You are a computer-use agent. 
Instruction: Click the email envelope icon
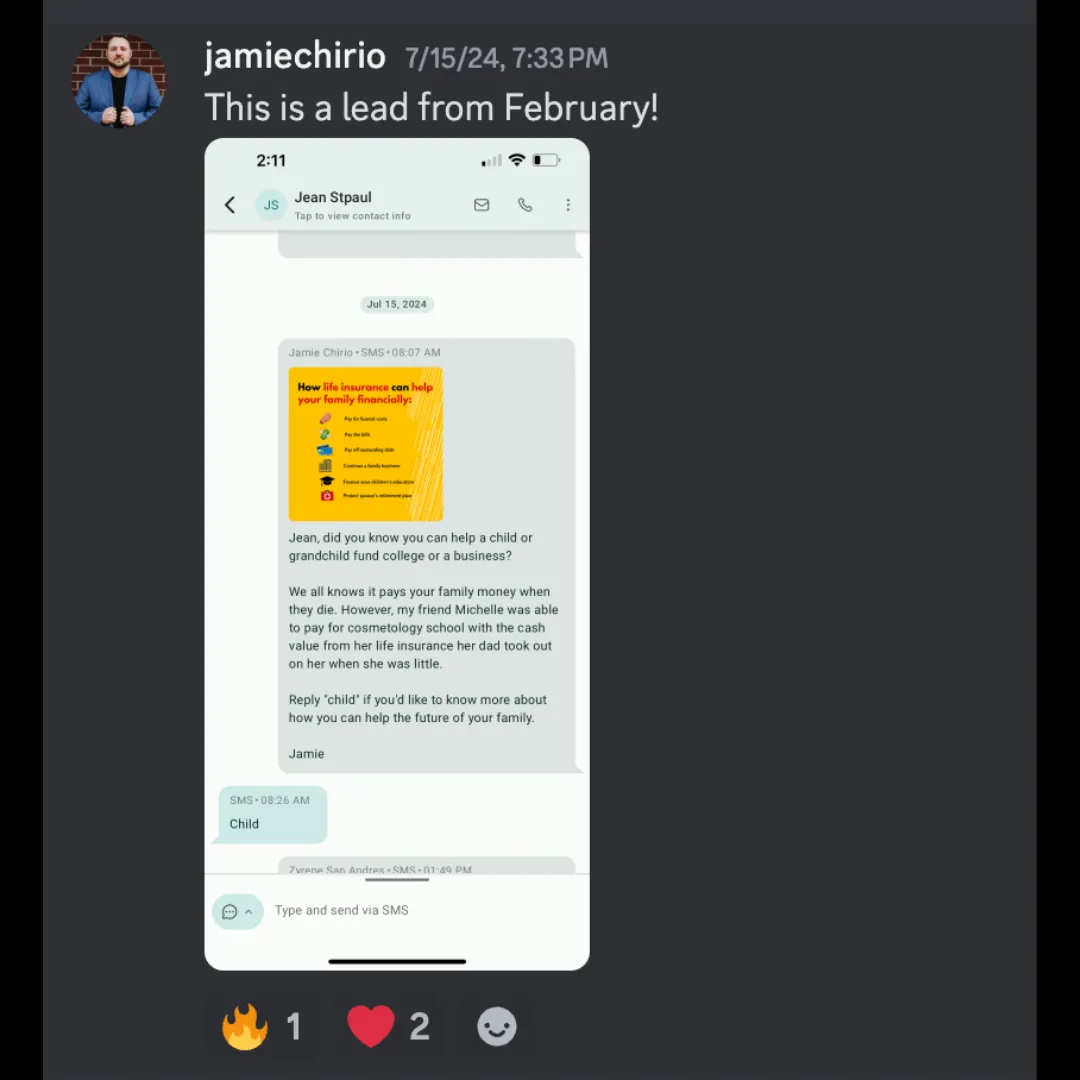[481, 205]
